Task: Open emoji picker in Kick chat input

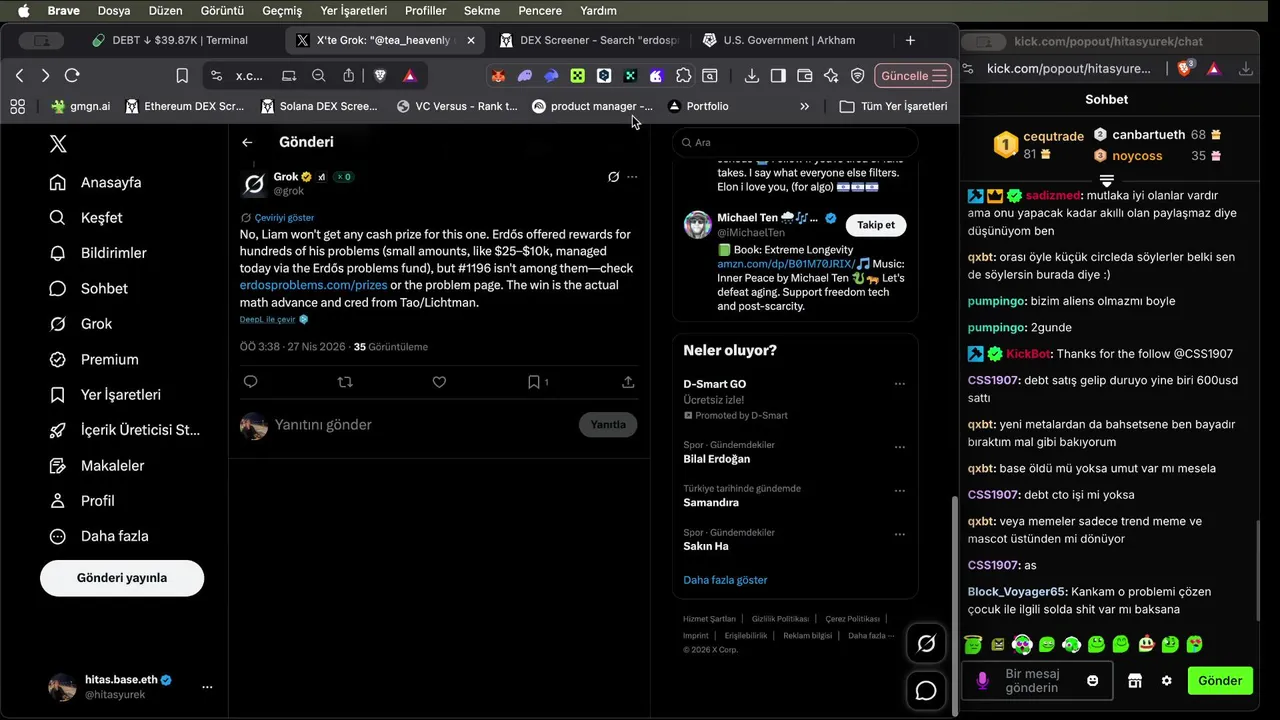Action: point(1093,680)
